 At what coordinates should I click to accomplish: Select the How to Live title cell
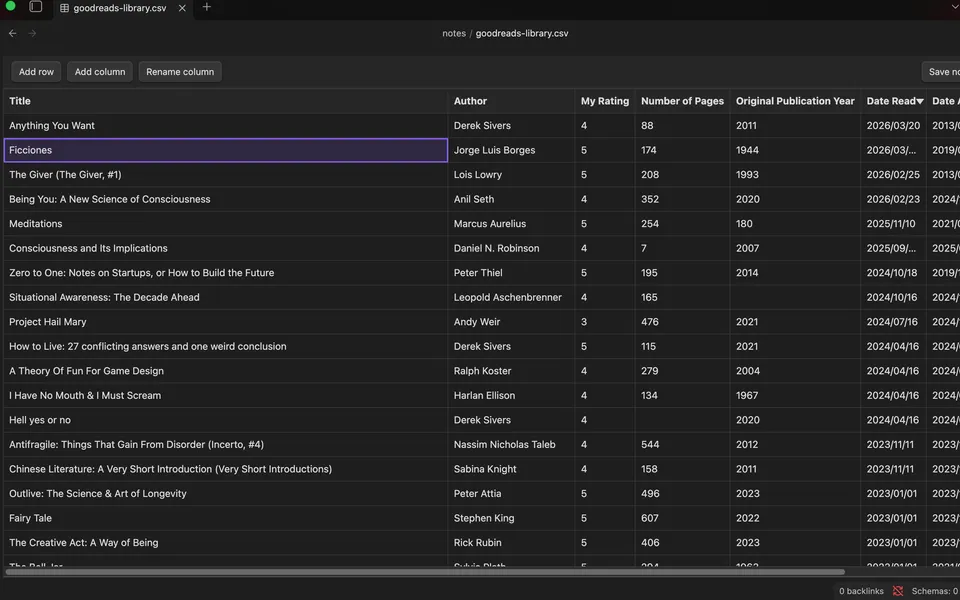(x=226, y=346)
